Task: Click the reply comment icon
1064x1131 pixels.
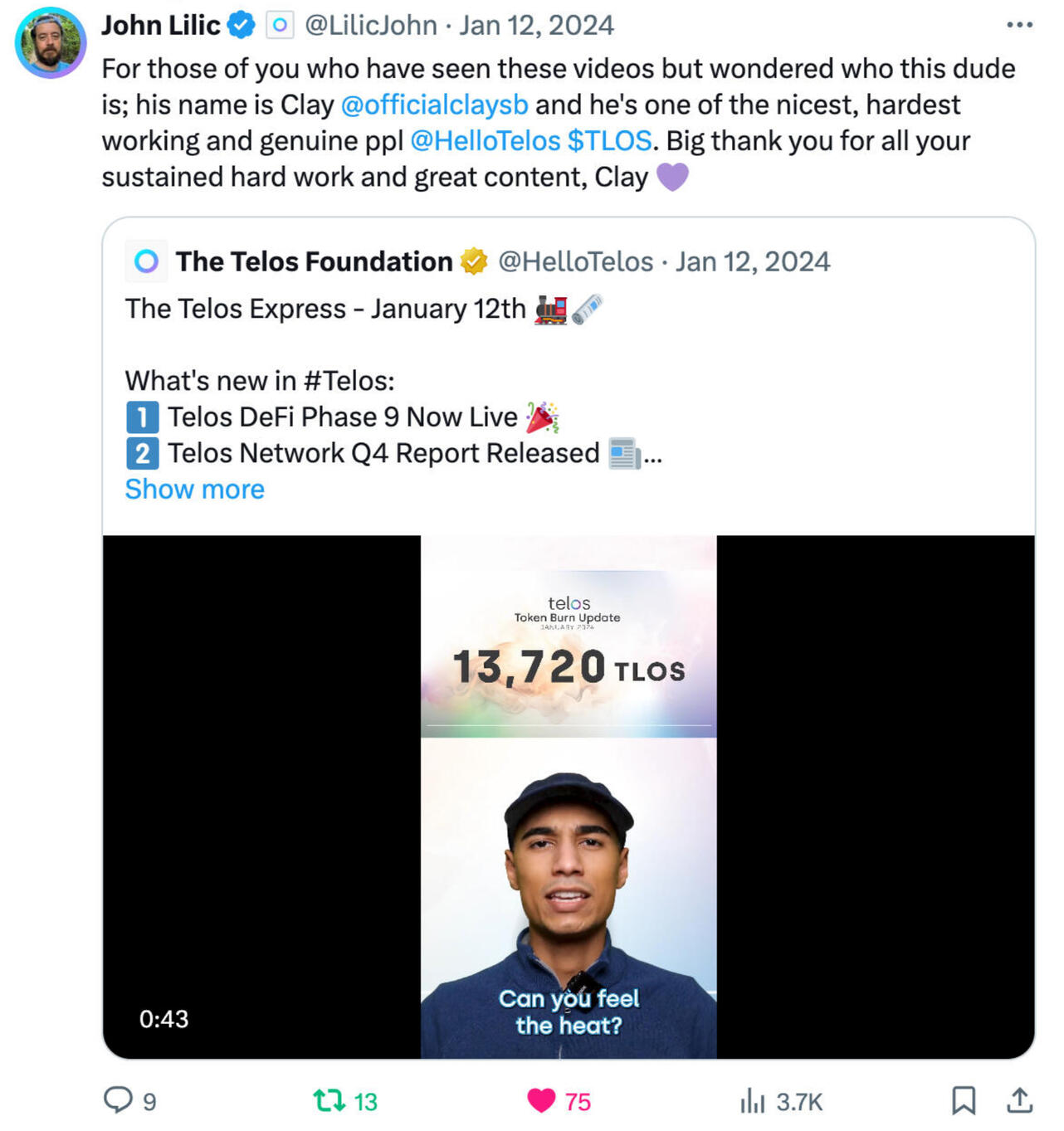Action: [x=118, y=1100]
